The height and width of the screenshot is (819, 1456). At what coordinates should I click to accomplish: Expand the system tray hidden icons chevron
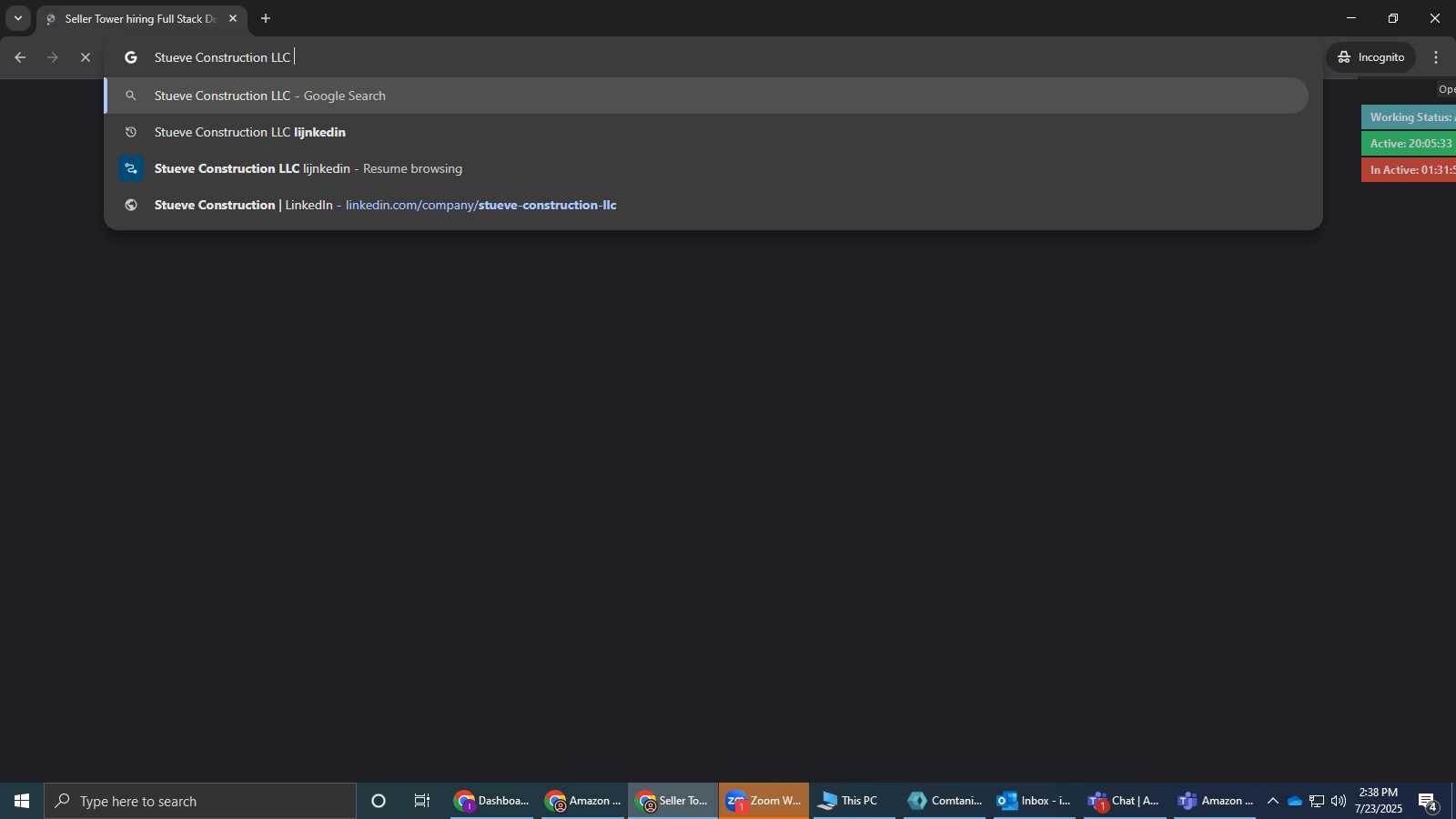coord(1272,801)
